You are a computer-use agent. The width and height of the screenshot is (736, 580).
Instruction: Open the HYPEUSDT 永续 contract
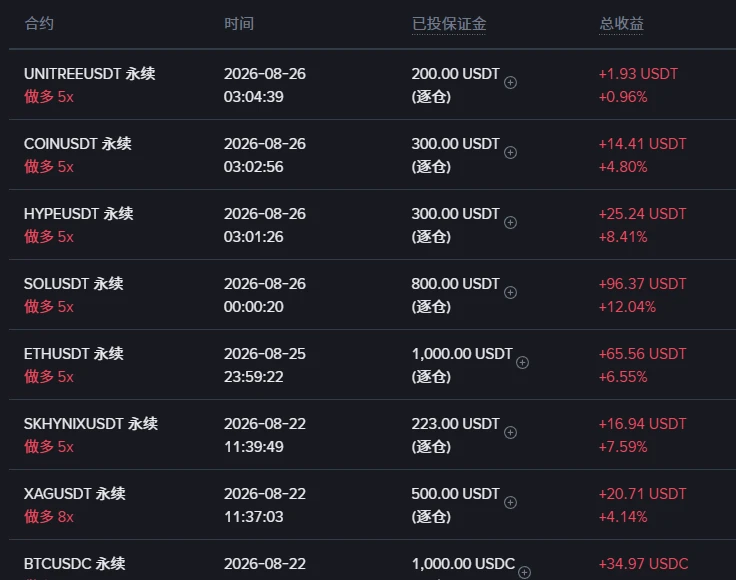(79, 214)
